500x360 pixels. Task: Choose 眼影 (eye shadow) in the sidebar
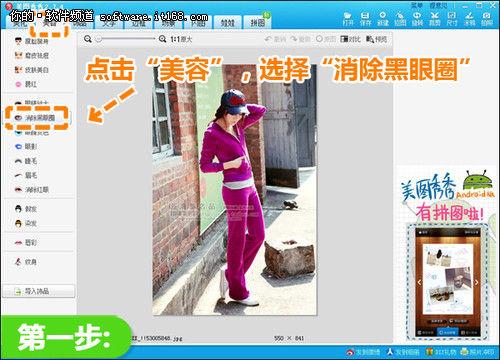coord(27,146)
